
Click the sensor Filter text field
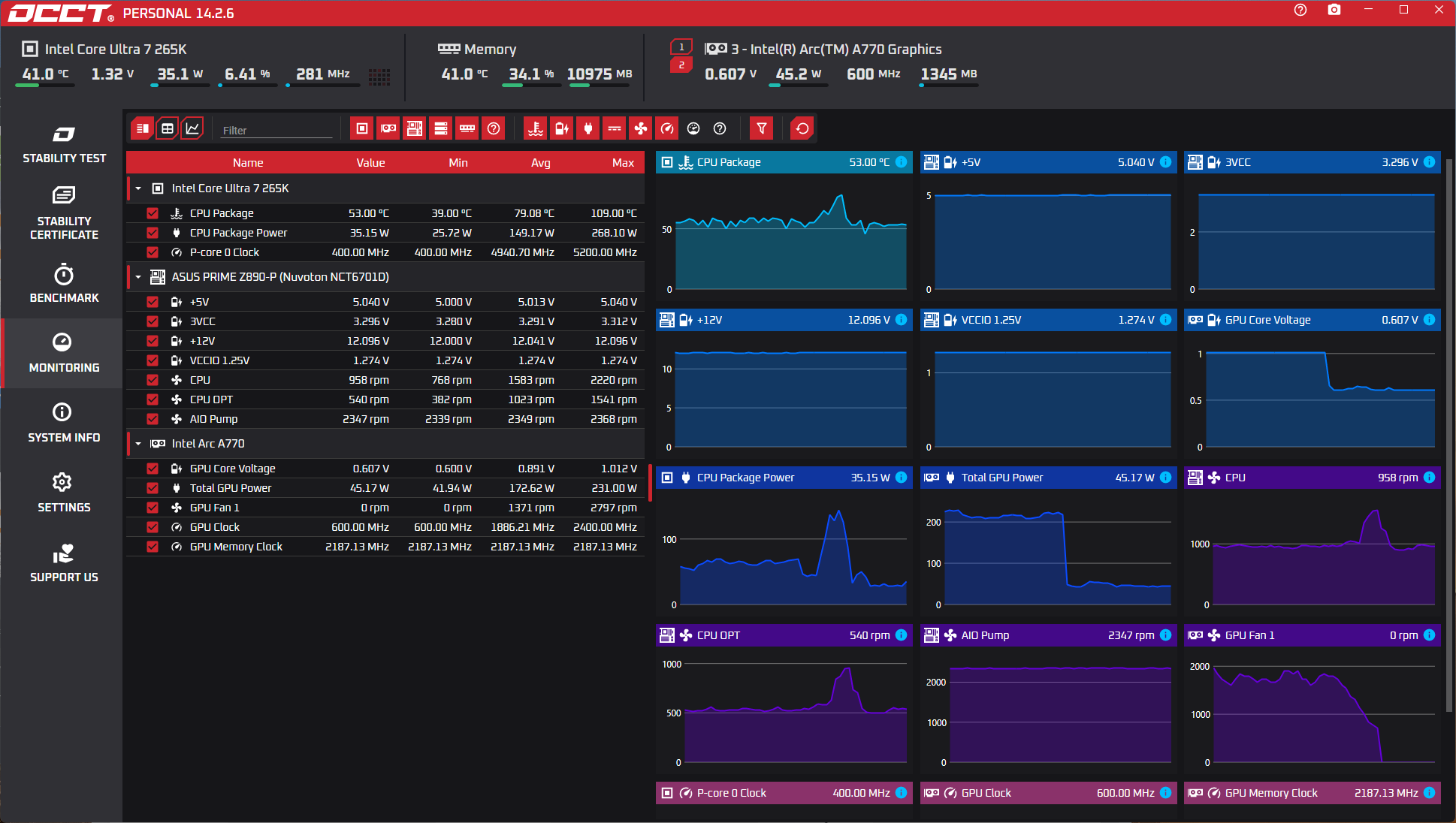coord(276,130)
